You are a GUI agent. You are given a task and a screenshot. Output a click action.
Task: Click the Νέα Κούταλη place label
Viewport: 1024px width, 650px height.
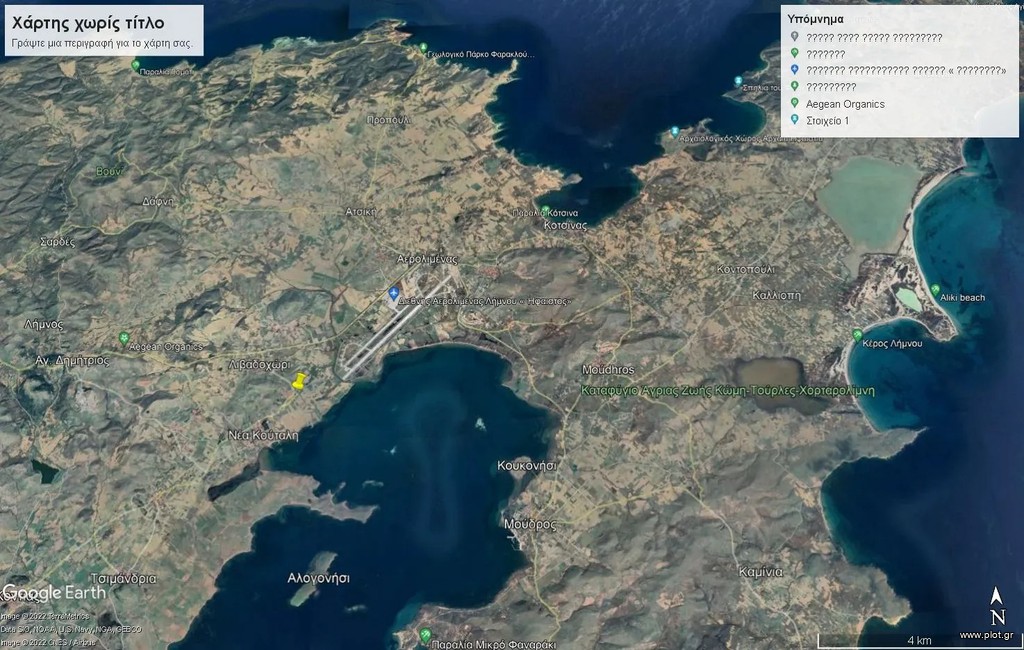[x=263, y=435]
